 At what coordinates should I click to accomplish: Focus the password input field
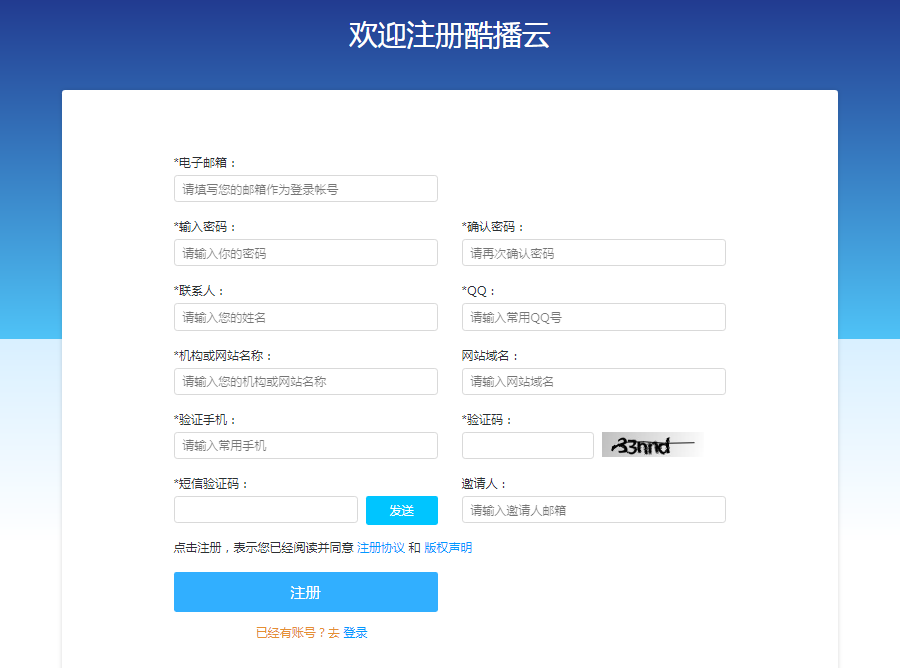click(305, 253)
